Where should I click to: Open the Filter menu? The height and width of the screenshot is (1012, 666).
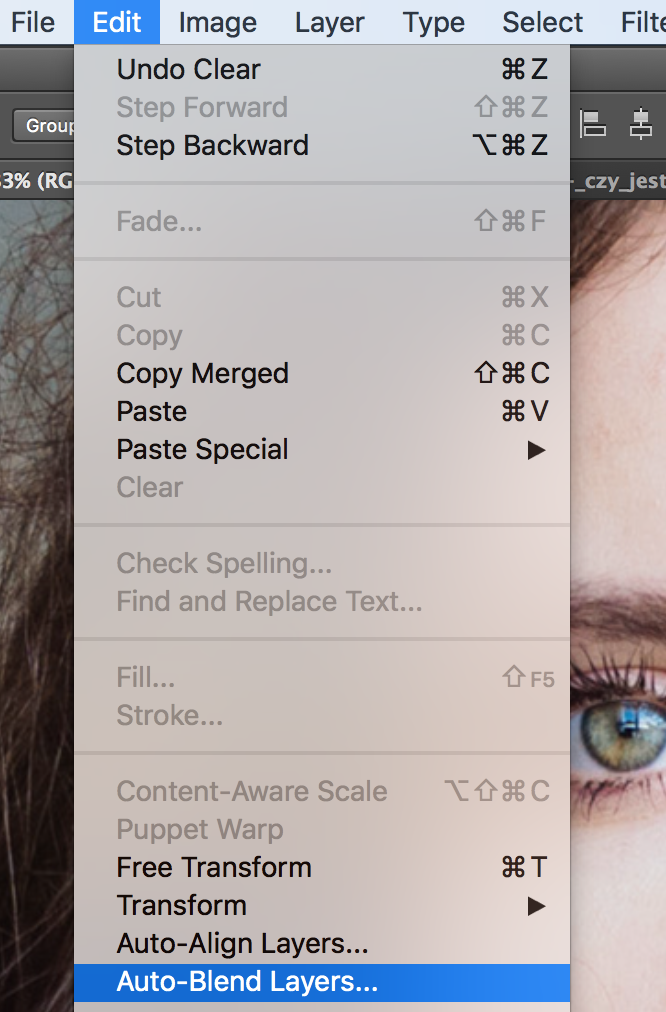pyautogui.click(x=645, y=22)
